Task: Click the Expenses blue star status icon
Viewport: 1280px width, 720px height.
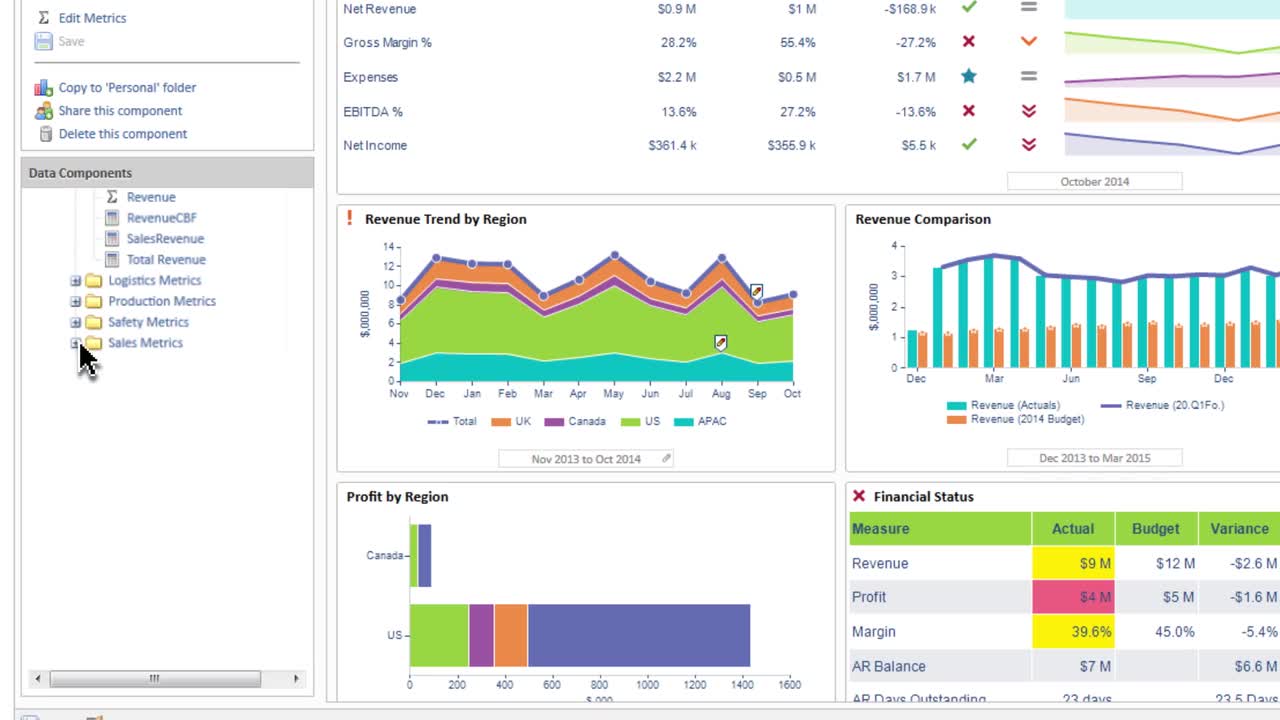Action: pyautogui.click(x=968, y=76)
